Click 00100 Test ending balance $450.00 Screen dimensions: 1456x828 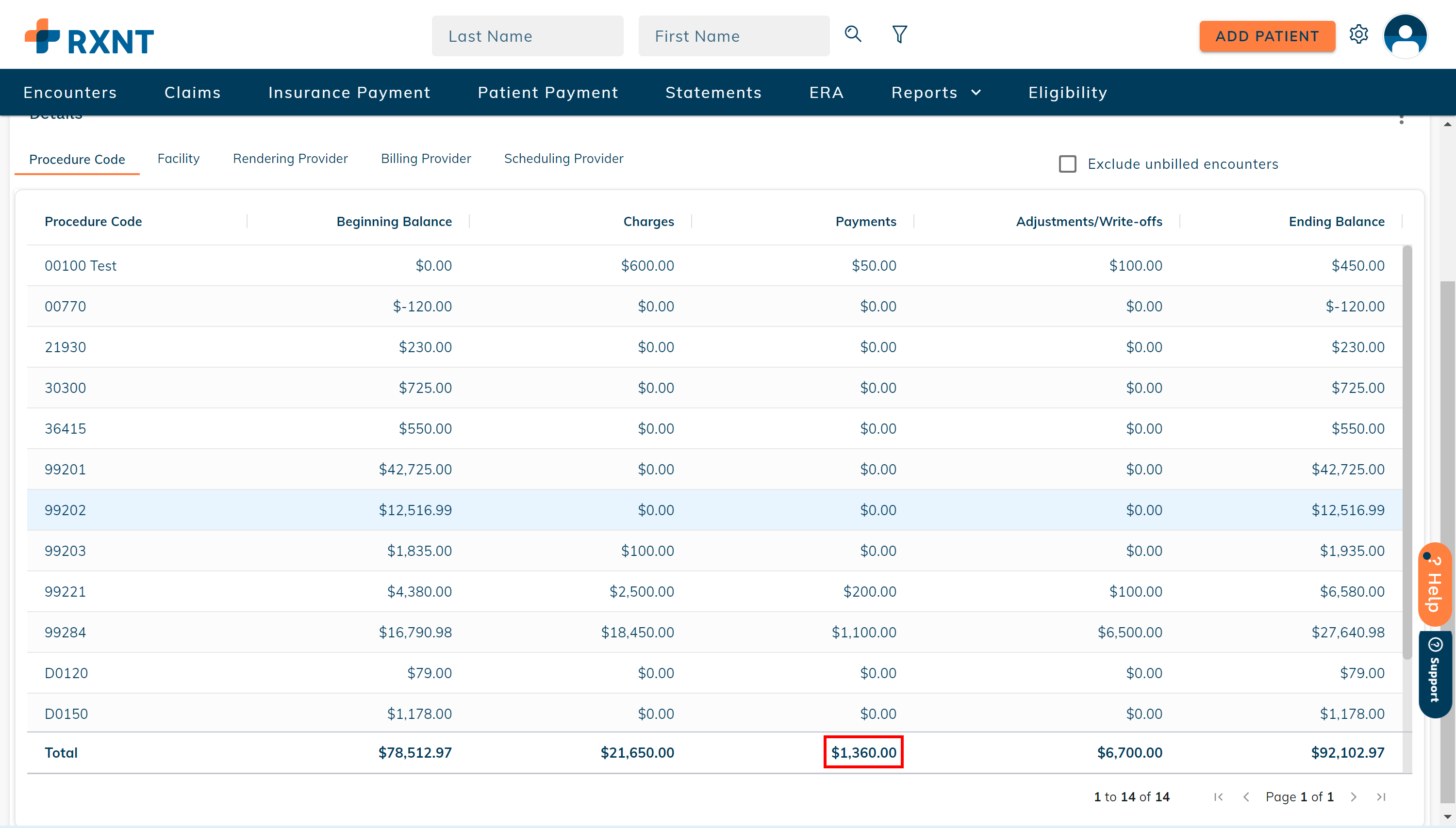click(1357, 266)
